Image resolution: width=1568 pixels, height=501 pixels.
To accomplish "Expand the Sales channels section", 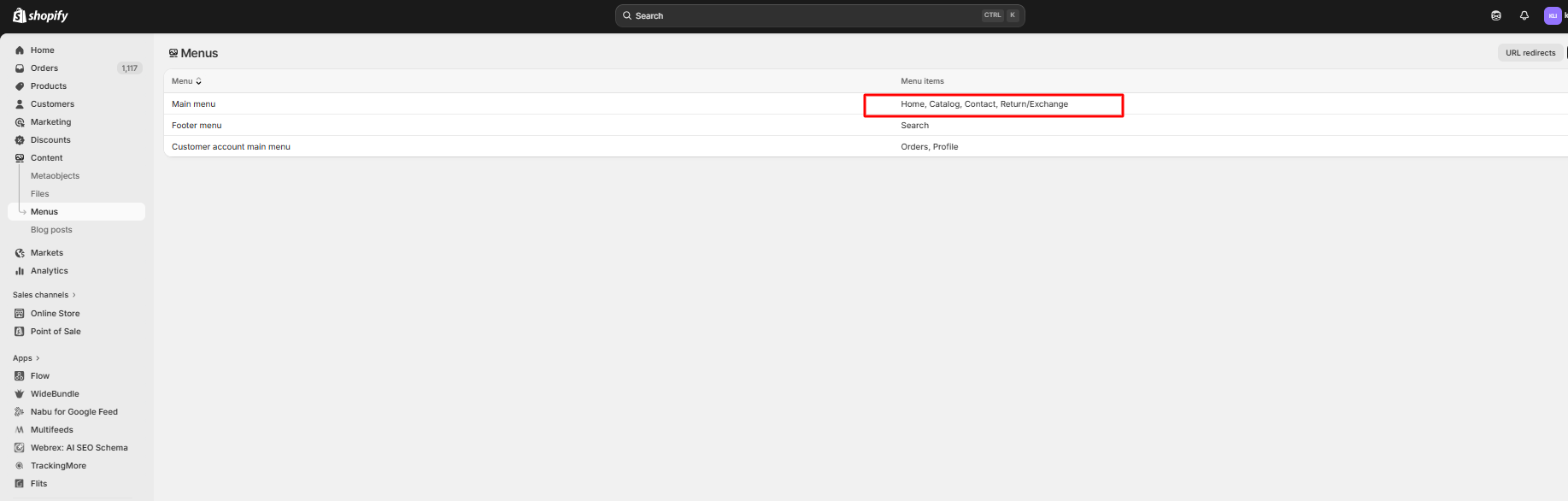I will [44, 295].
